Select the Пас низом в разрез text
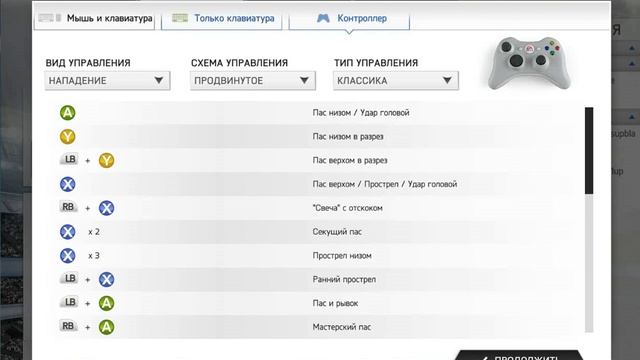The width and height of the screenshot is (640, 360). pyautogui.click(x=348, y=136)
